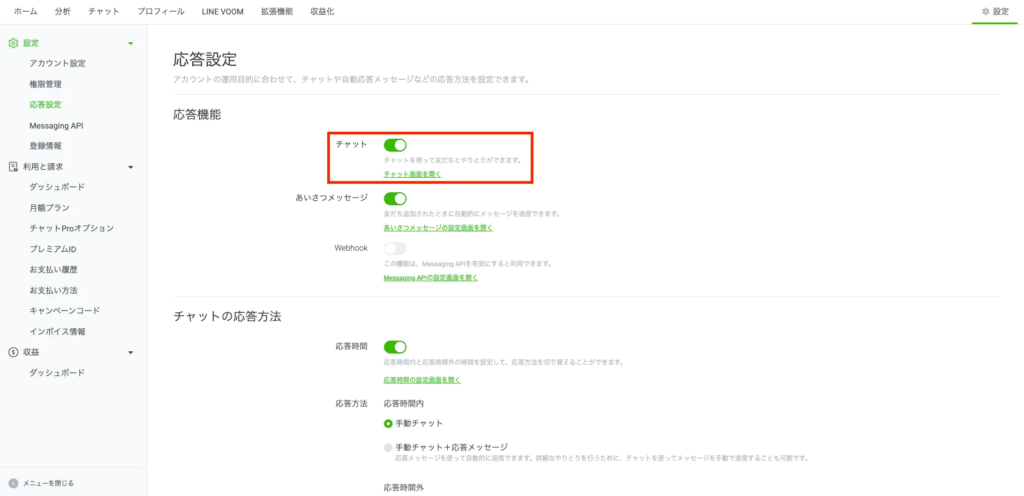
Task: Collapse the 設定 sidebar section arrow
Action: coord(130,43)
